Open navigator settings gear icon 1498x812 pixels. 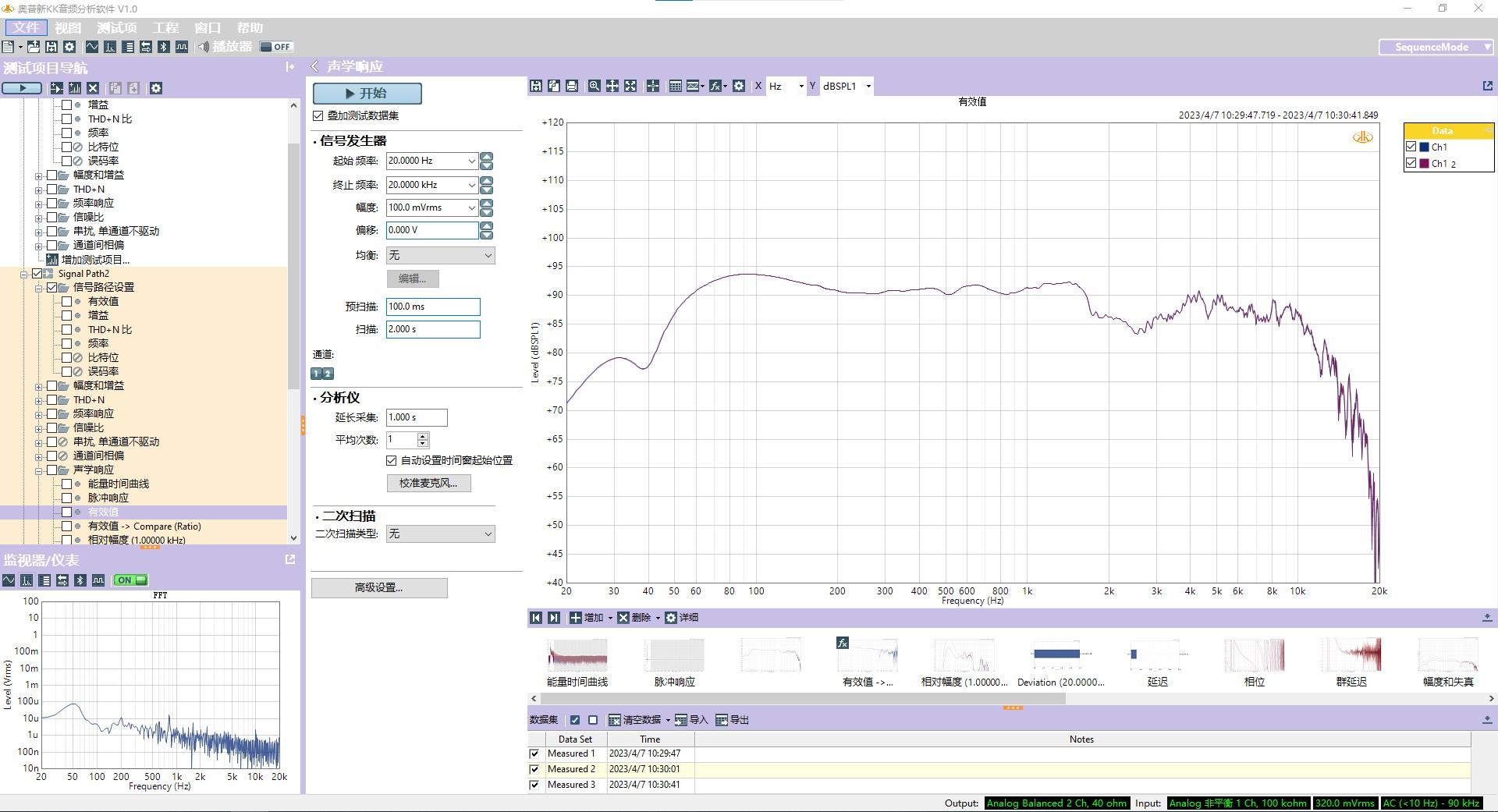tap(156, 88)
